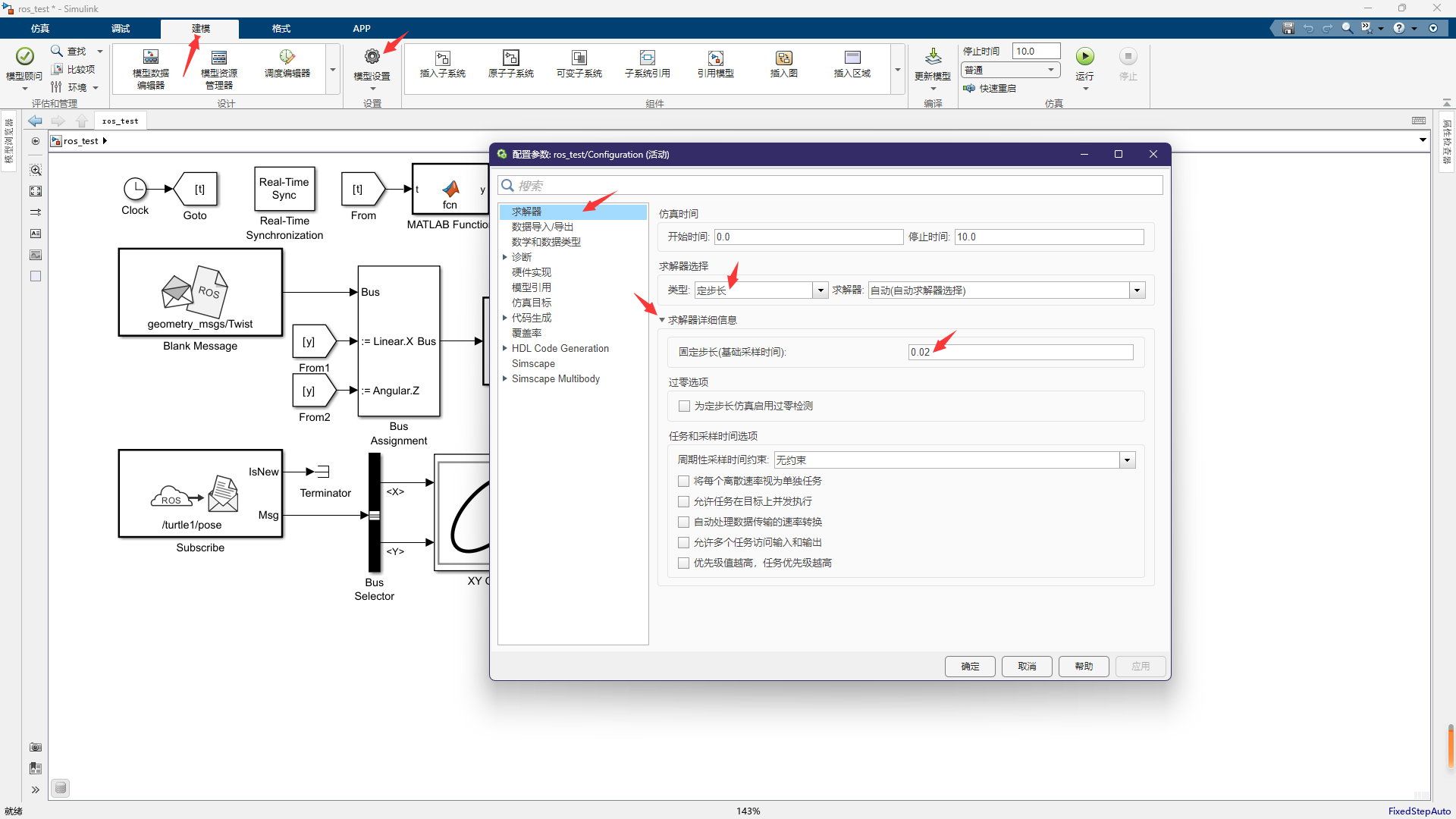Click the 确定 button

pyautogui.click(x=970, y=667)
